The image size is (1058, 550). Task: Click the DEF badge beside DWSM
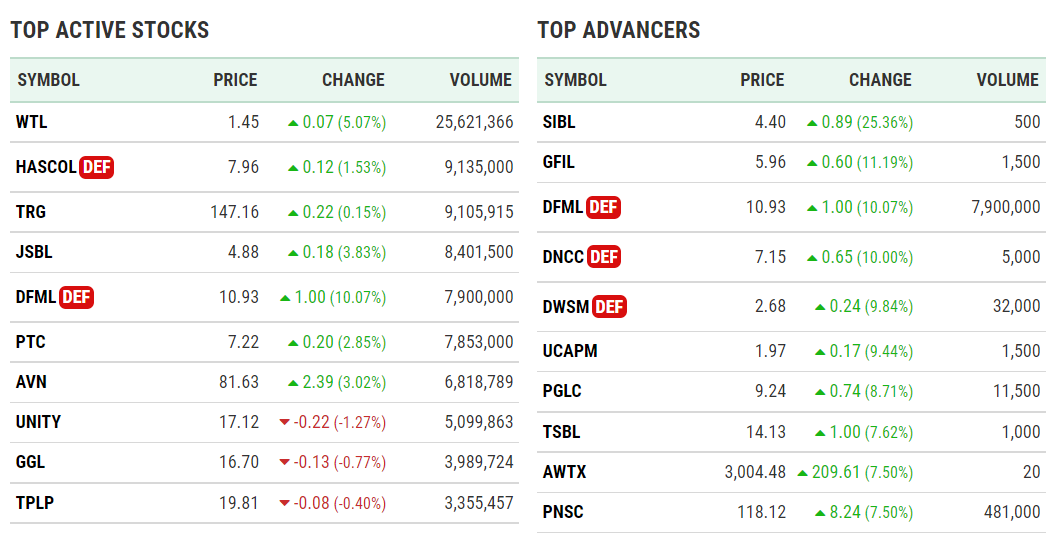tap(610, 307)
